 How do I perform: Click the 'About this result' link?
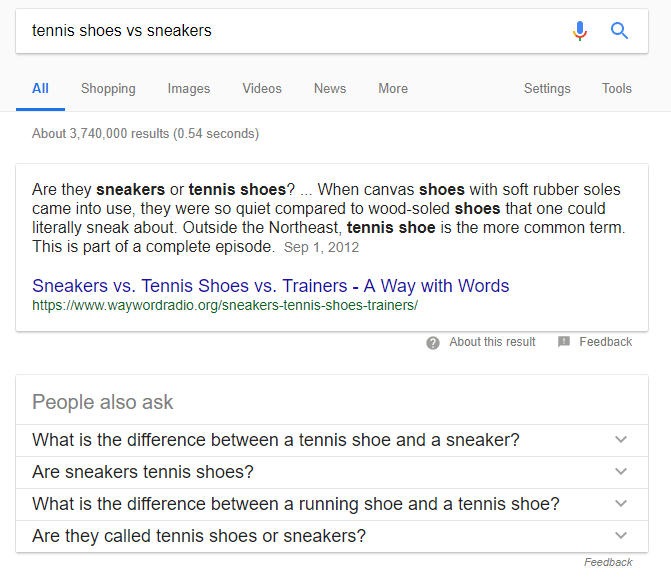click(x=492, y=342)
